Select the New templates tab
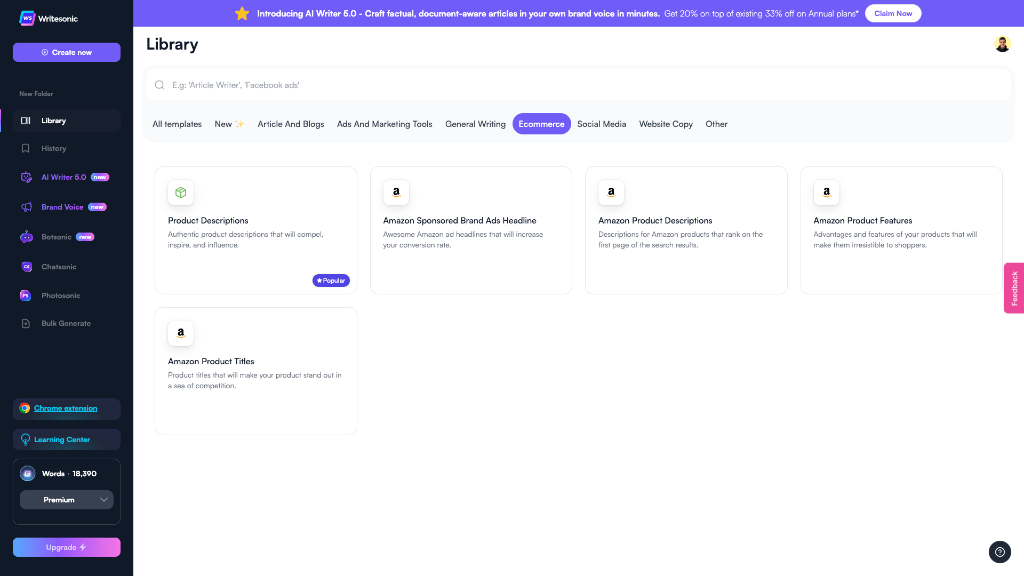 point(229,124)
